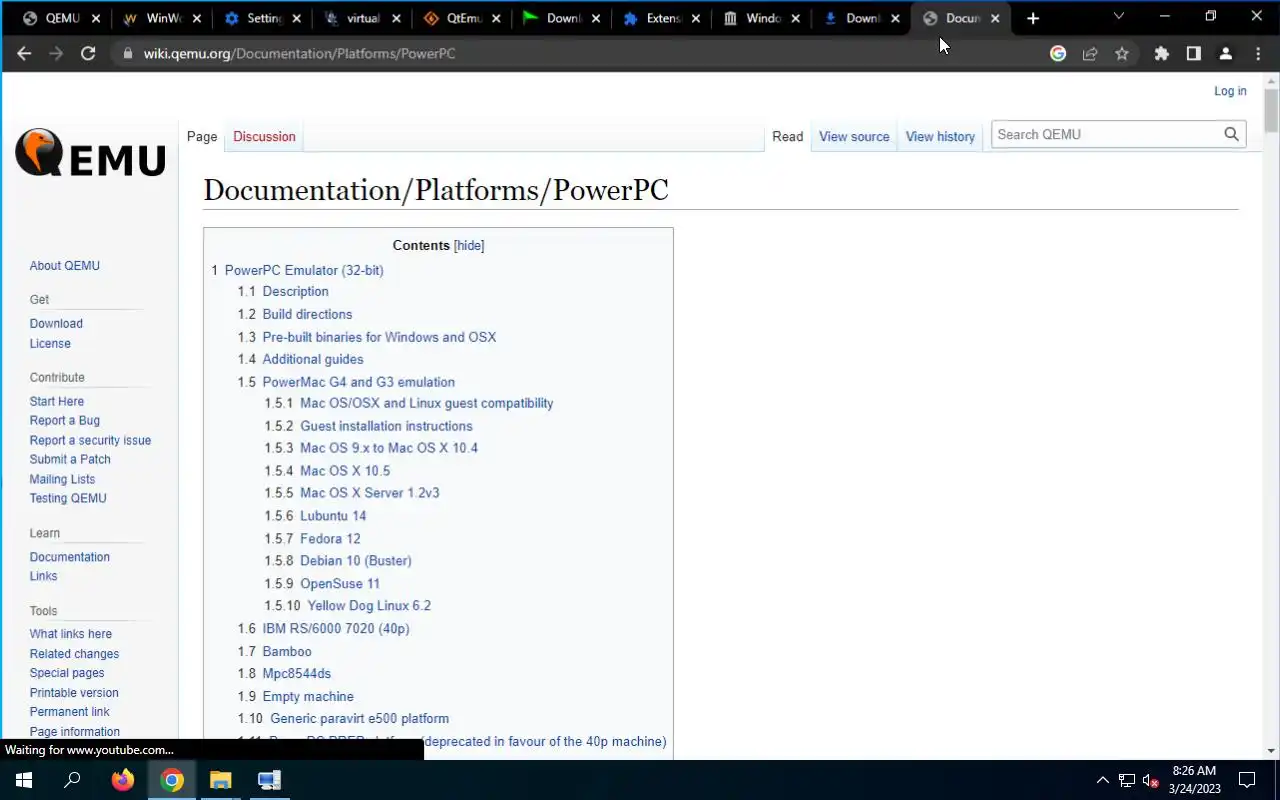Click the search magnifier in QEMU search
The width and height of the screenshot is (1280, 800).
pyautogui.click(x=1231, y=134)
